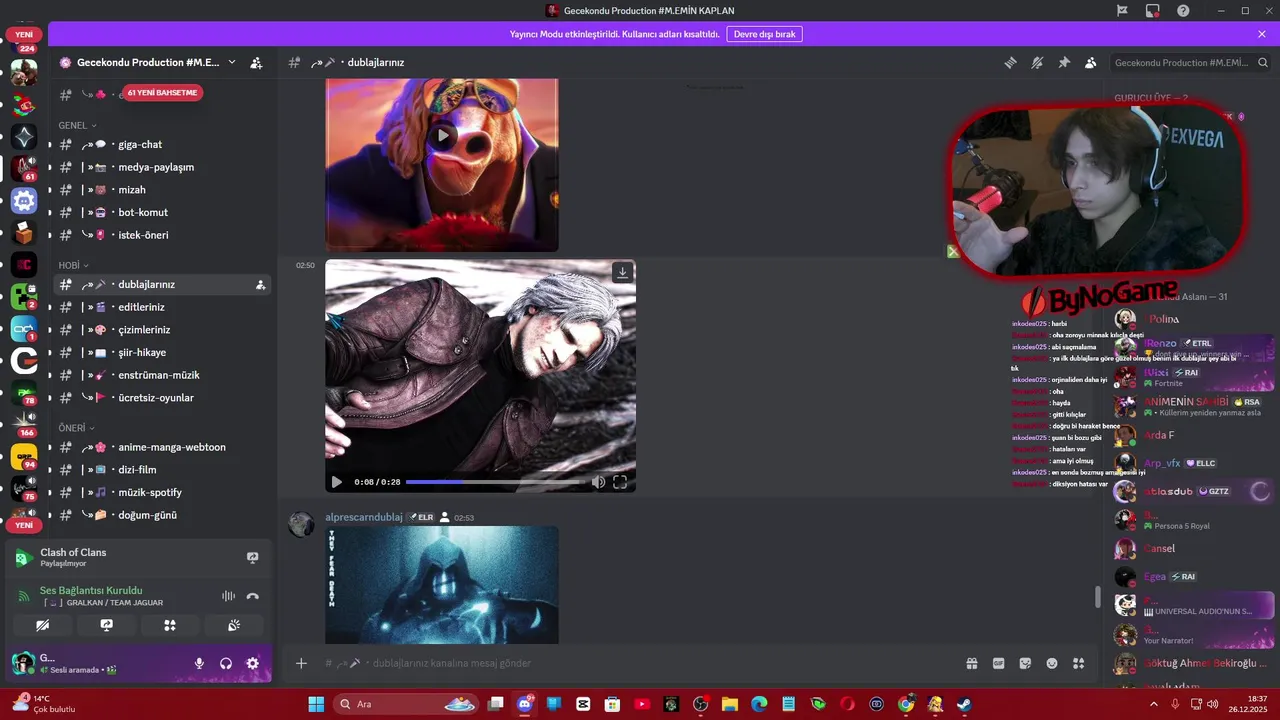Screen dimensions: 1280x720
Task: Click 'Devre dışı bırak' streamer mode button
Action: click(x=765, y=34)
